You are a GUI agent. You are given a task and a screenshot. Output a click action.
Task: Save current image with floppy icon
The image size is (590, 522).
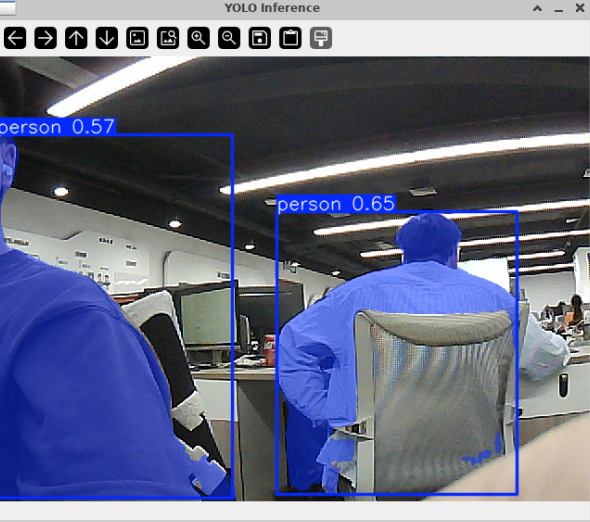click(x=260, y=38)
